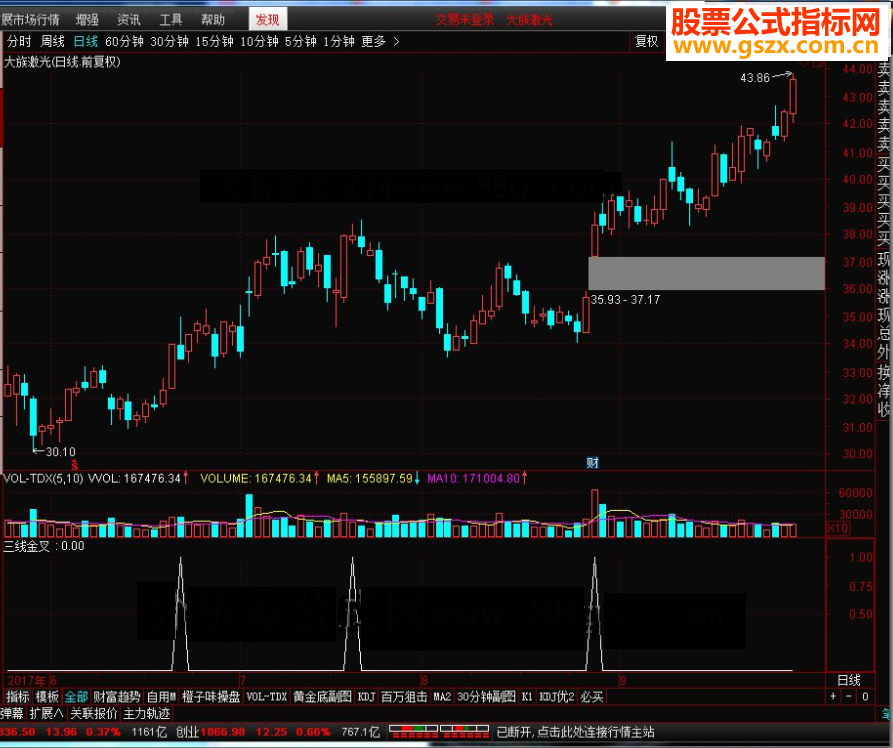The width and height of the screenshot is (893, 748).
Task: Click the 30.10 low price label
Action: click(60, 452)
